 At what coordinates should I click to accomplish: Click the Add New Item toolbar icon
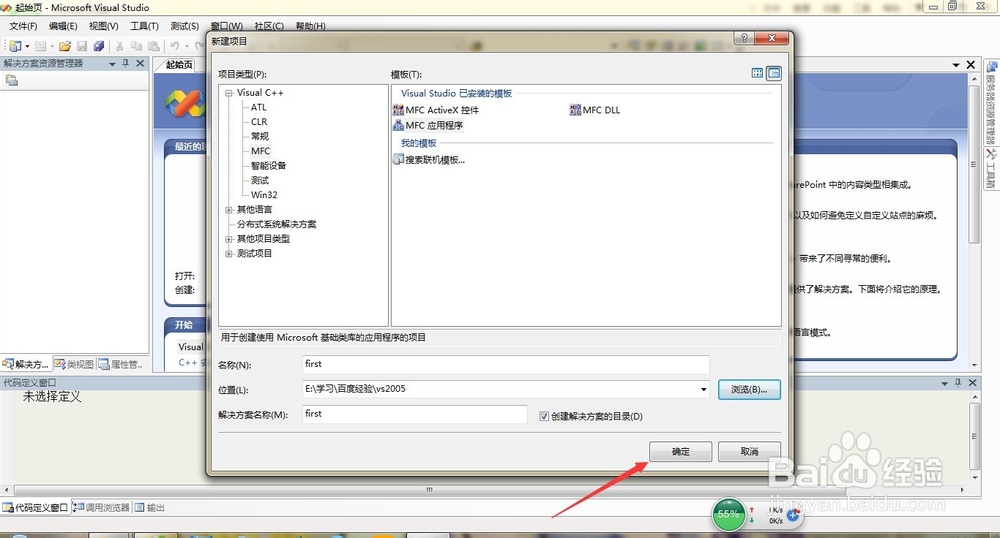point(40,46)
